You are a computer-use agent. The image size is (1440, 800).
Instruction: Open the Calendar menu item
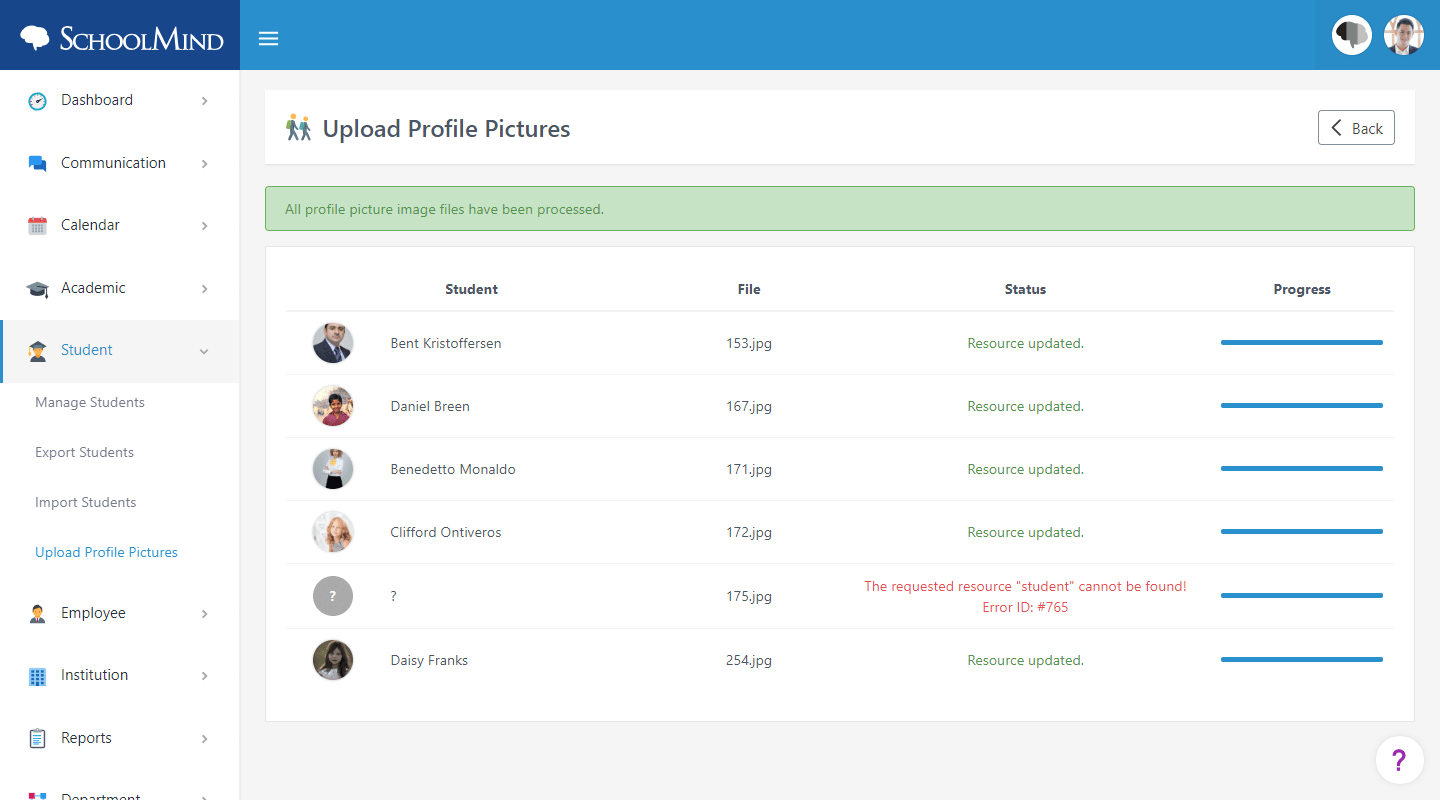coord(120,226)
